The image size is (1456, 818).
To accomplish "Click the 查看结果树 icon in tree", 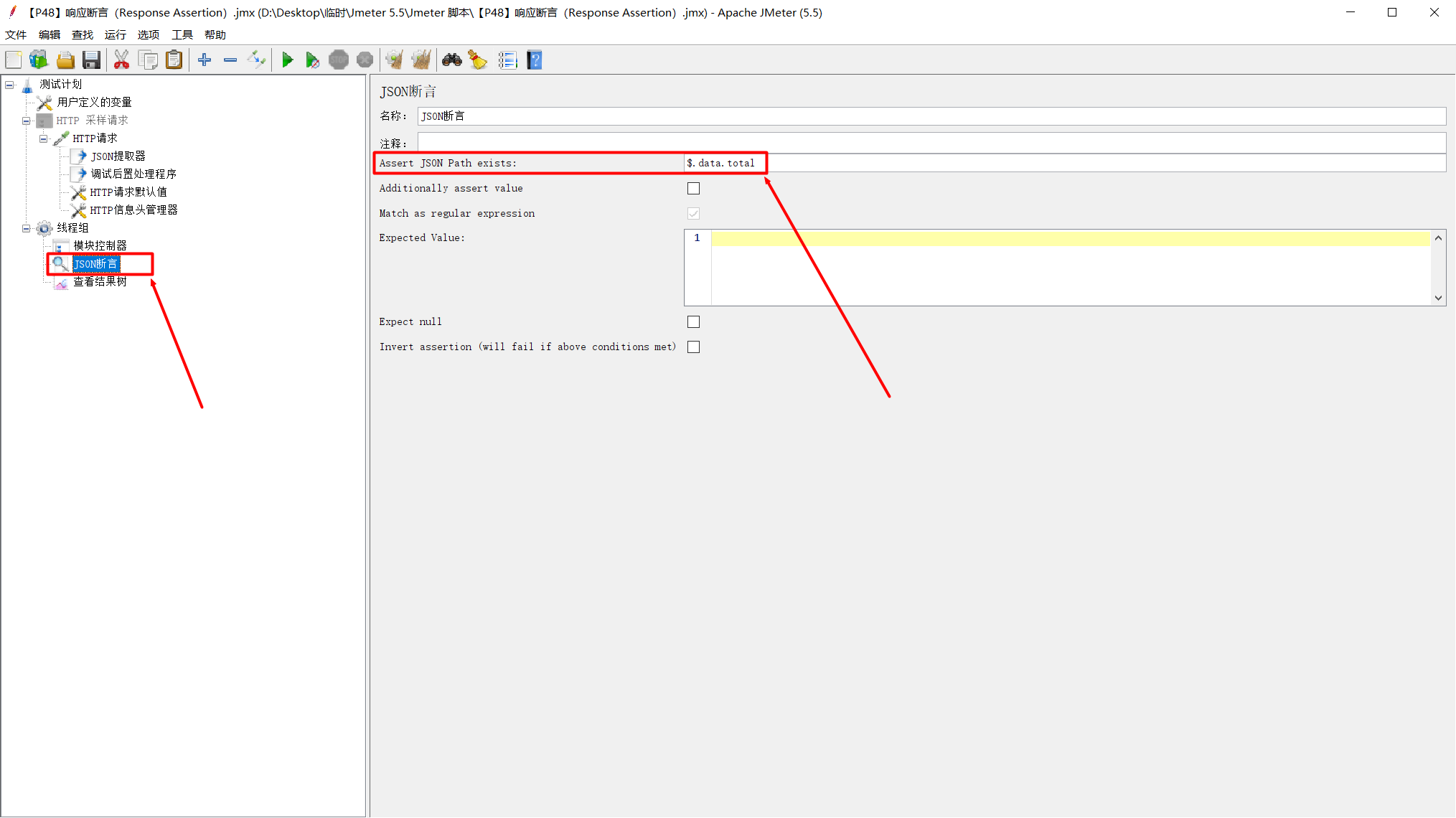I will tap(62, 282).
